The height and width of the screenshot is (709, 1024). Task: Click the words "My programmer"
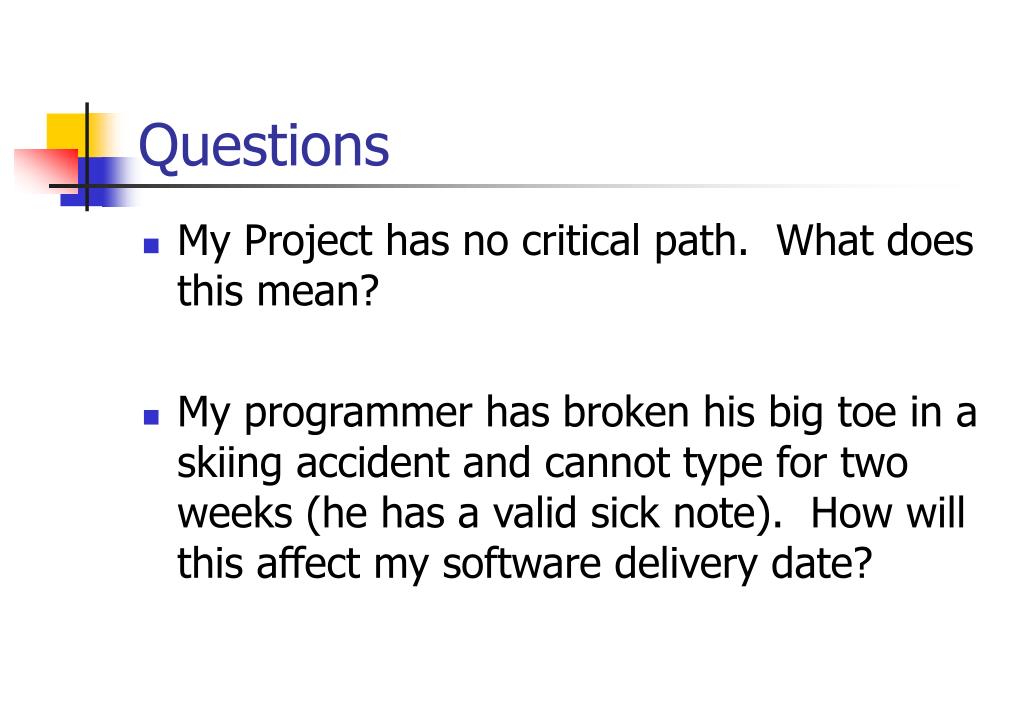pyautogui.click(x=325, y=414)
